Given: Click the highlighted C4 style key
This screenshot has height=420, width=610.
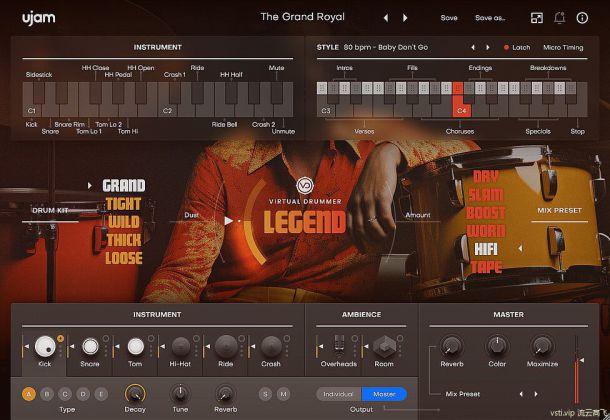Looking at the screenshot, I should click(x=461, y=100).
